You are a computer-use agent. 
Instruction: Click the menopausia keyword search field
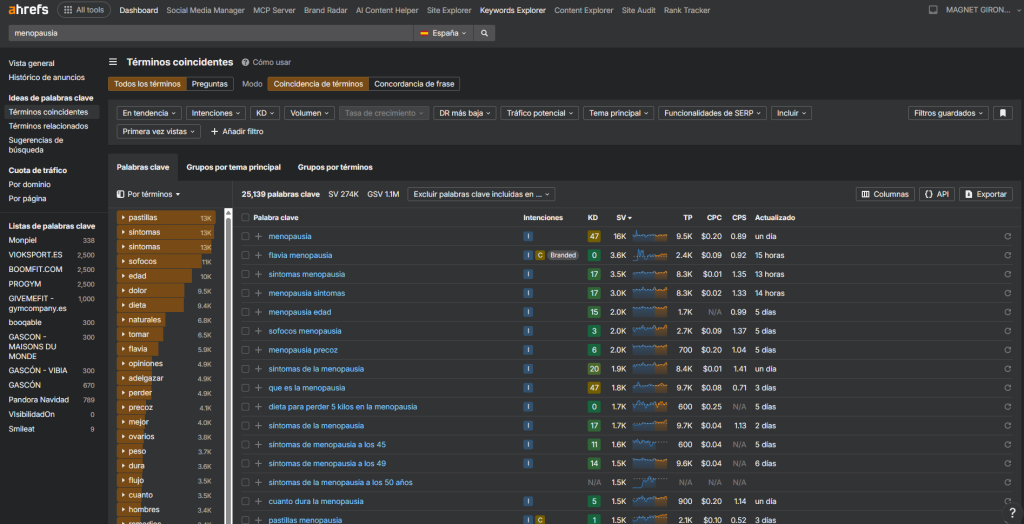click(210, 33)
